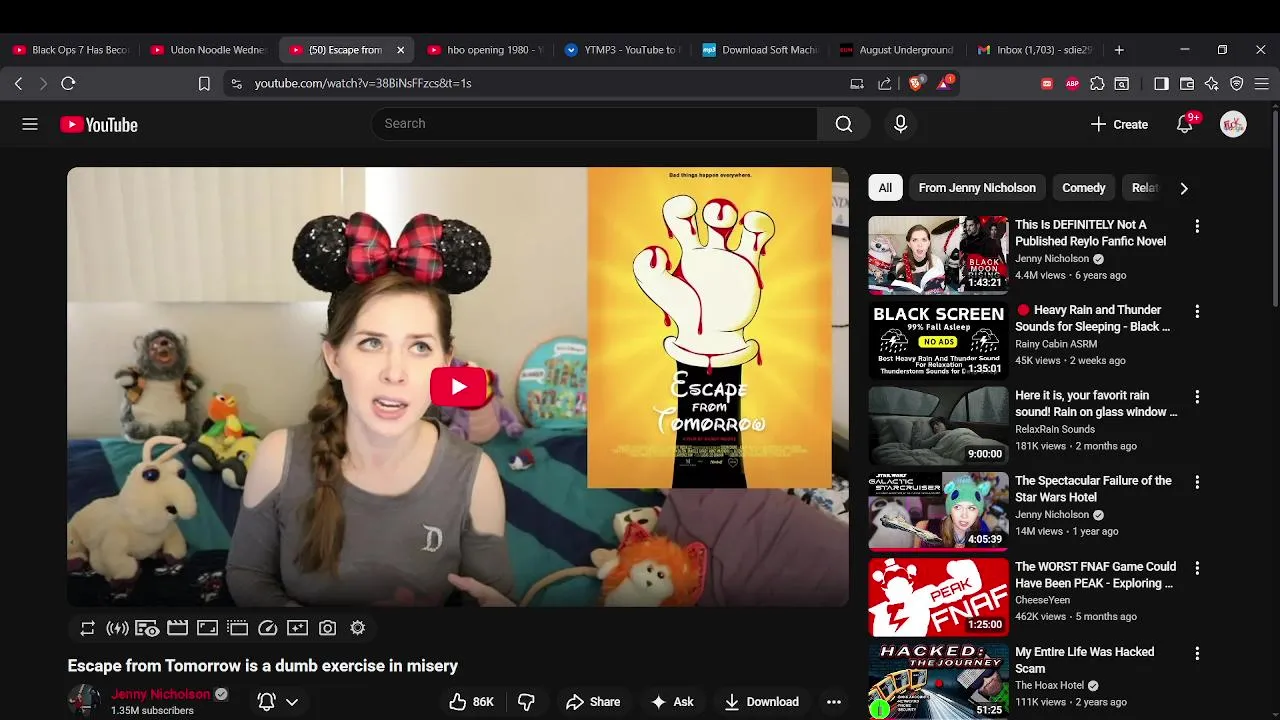Open the Jenny Nicholson channel link
The width and height of the screenshot is (1280, 720).
[x=160, y=694]
